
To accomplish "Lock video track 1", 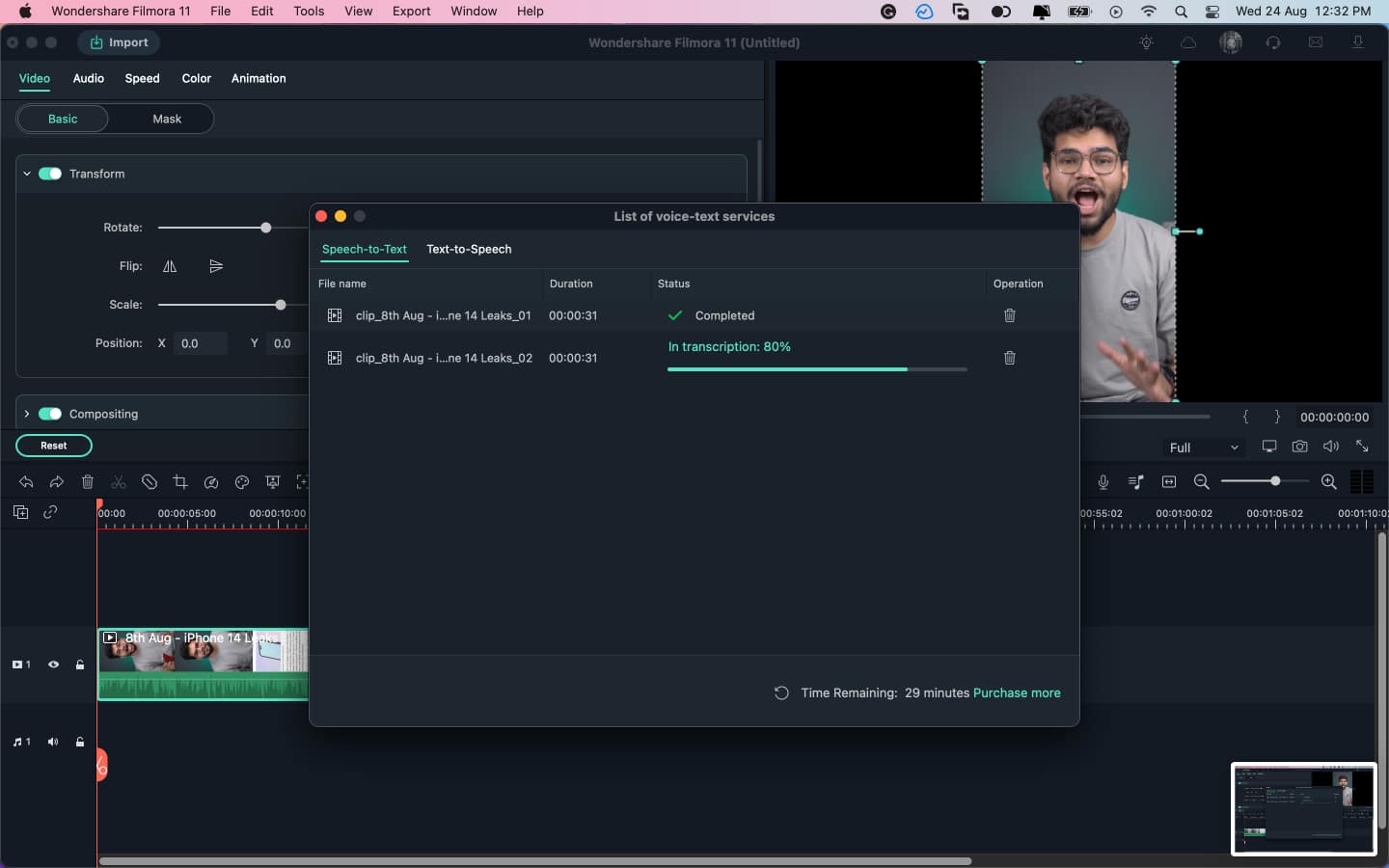I will tap(80, 665).
